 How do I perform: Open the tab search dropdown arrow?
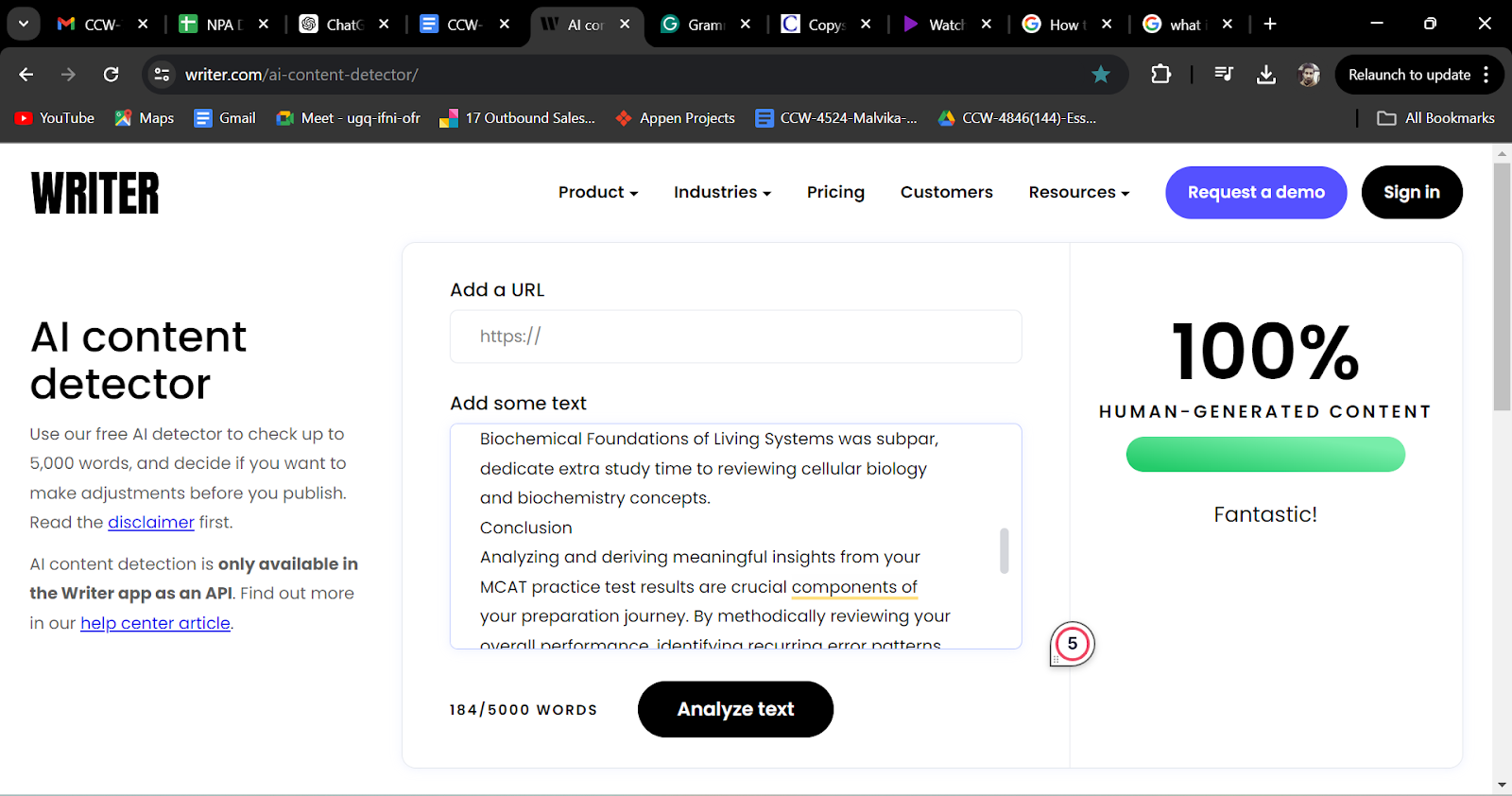23,24
